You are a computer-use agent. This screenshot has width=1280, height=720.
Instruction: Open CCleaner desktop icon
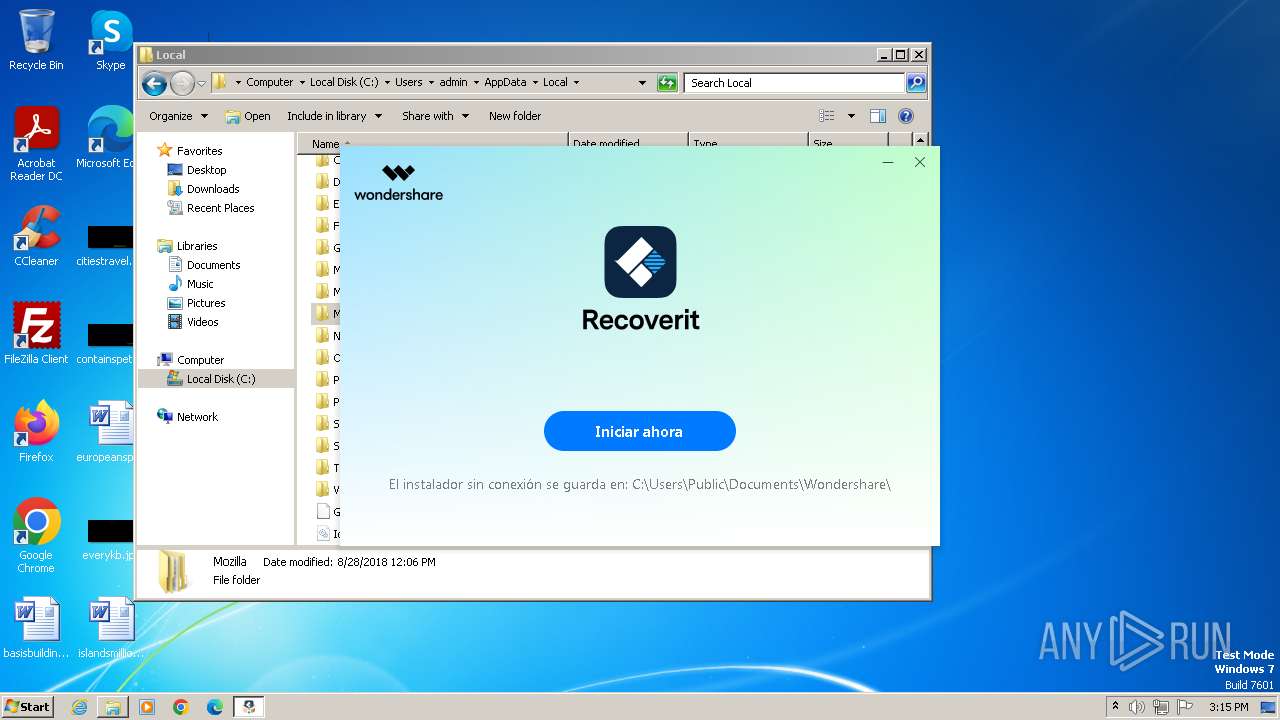36,237
